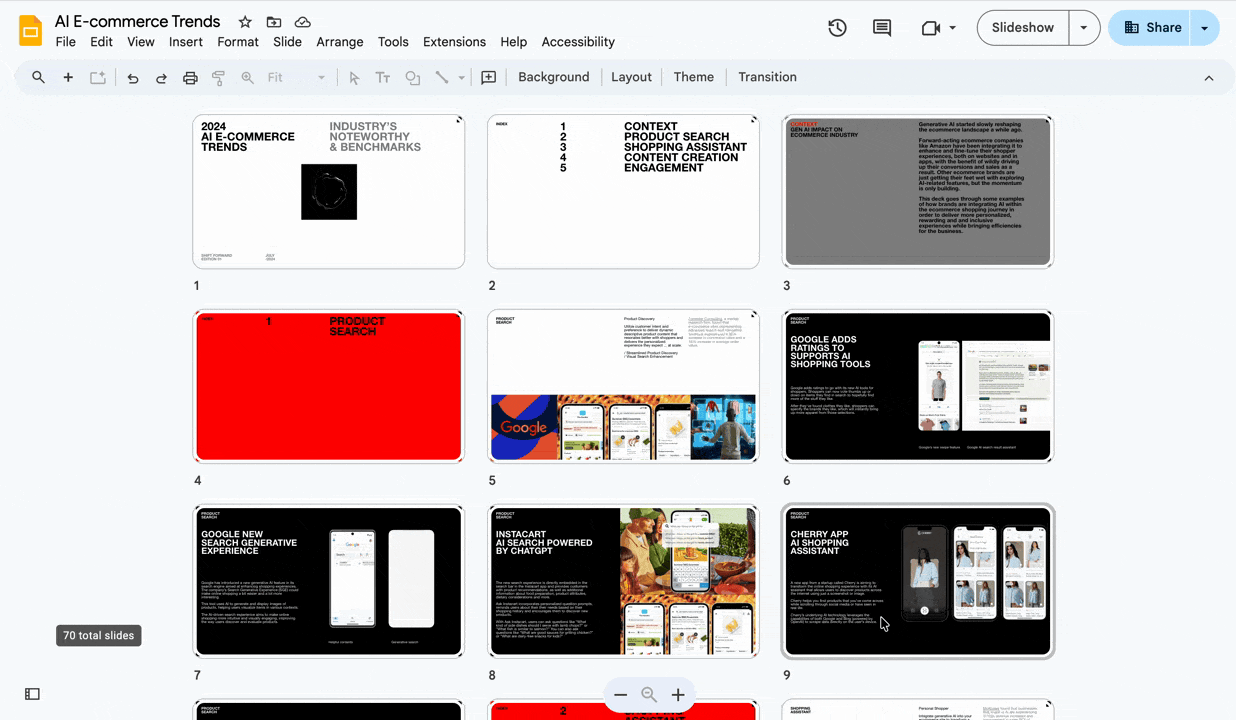Click the redo arrow
The height and width of the screenshot is (720, 1236).
pos(161,77)
